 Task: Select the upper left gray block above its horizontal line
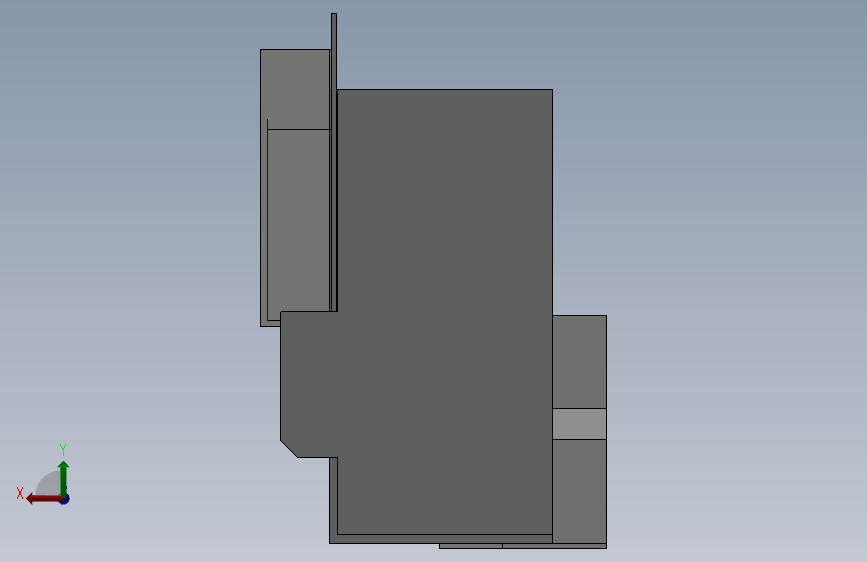click(x=295, y=89)
